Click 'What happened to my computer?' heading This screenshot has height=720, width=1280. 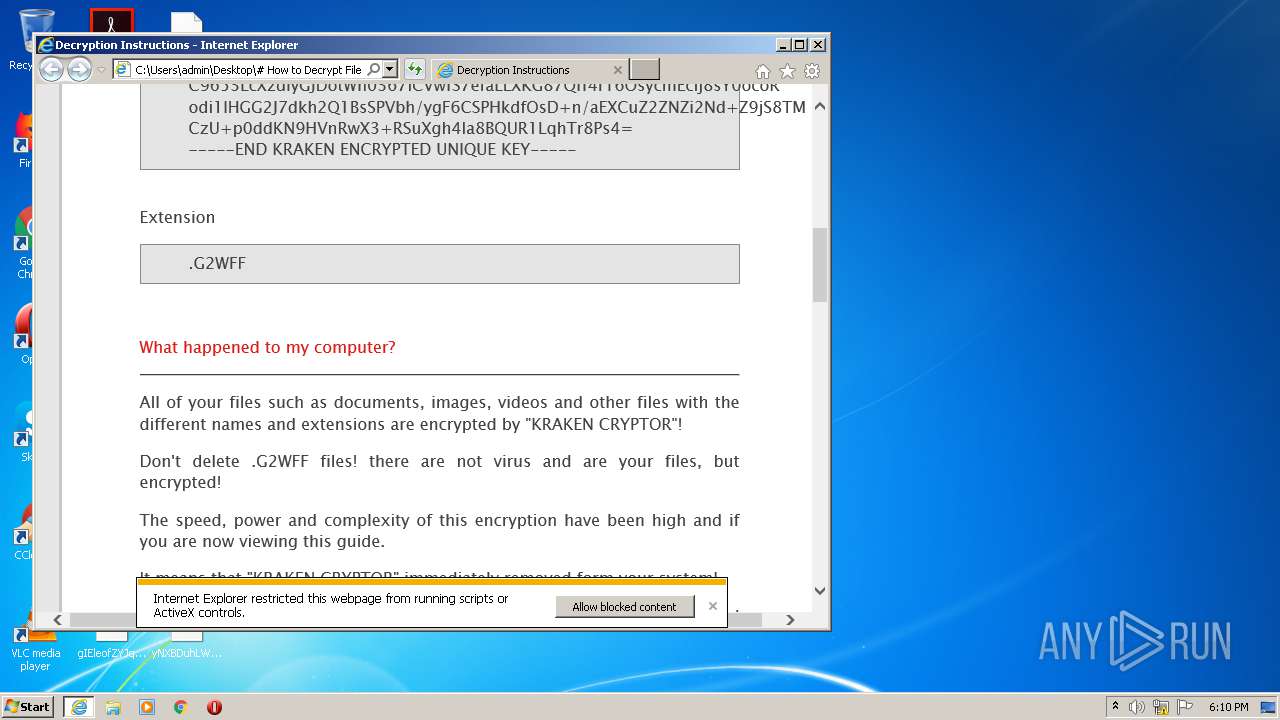click(x=267, y=347)
